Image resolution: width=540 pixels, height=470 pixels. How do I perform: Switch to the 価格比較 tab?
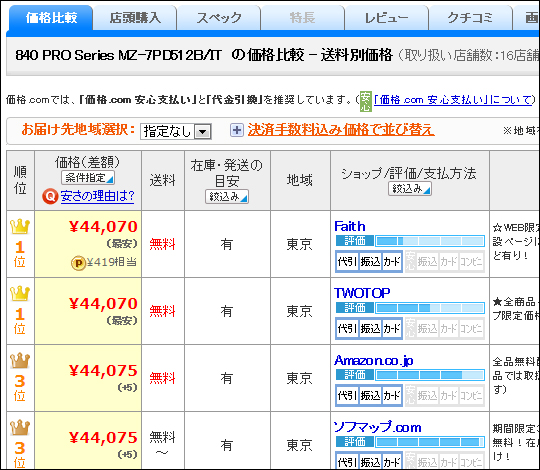coord(50,18)
